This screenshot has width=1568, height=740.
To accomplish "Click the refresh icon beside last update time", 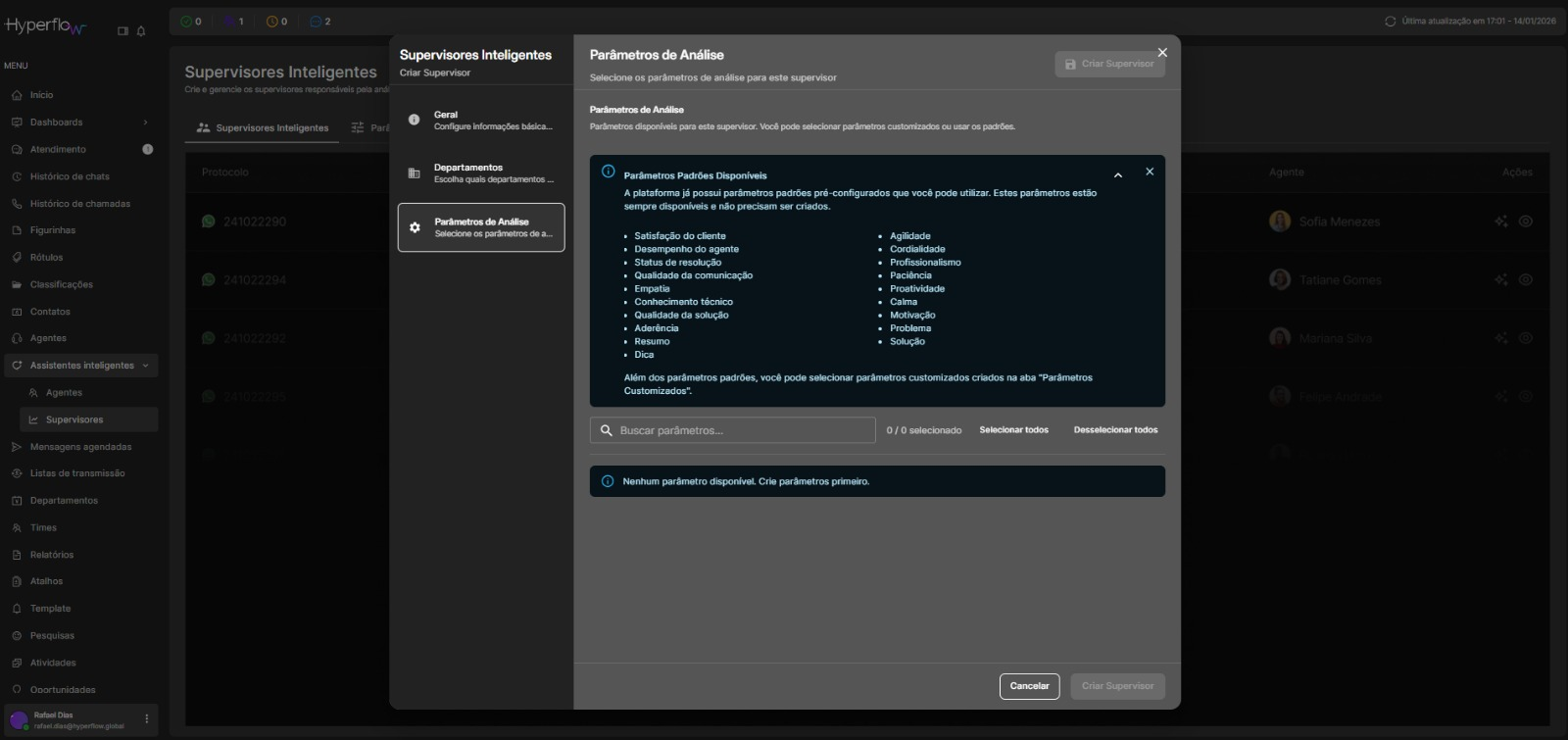I will [x=1390, y=22].
